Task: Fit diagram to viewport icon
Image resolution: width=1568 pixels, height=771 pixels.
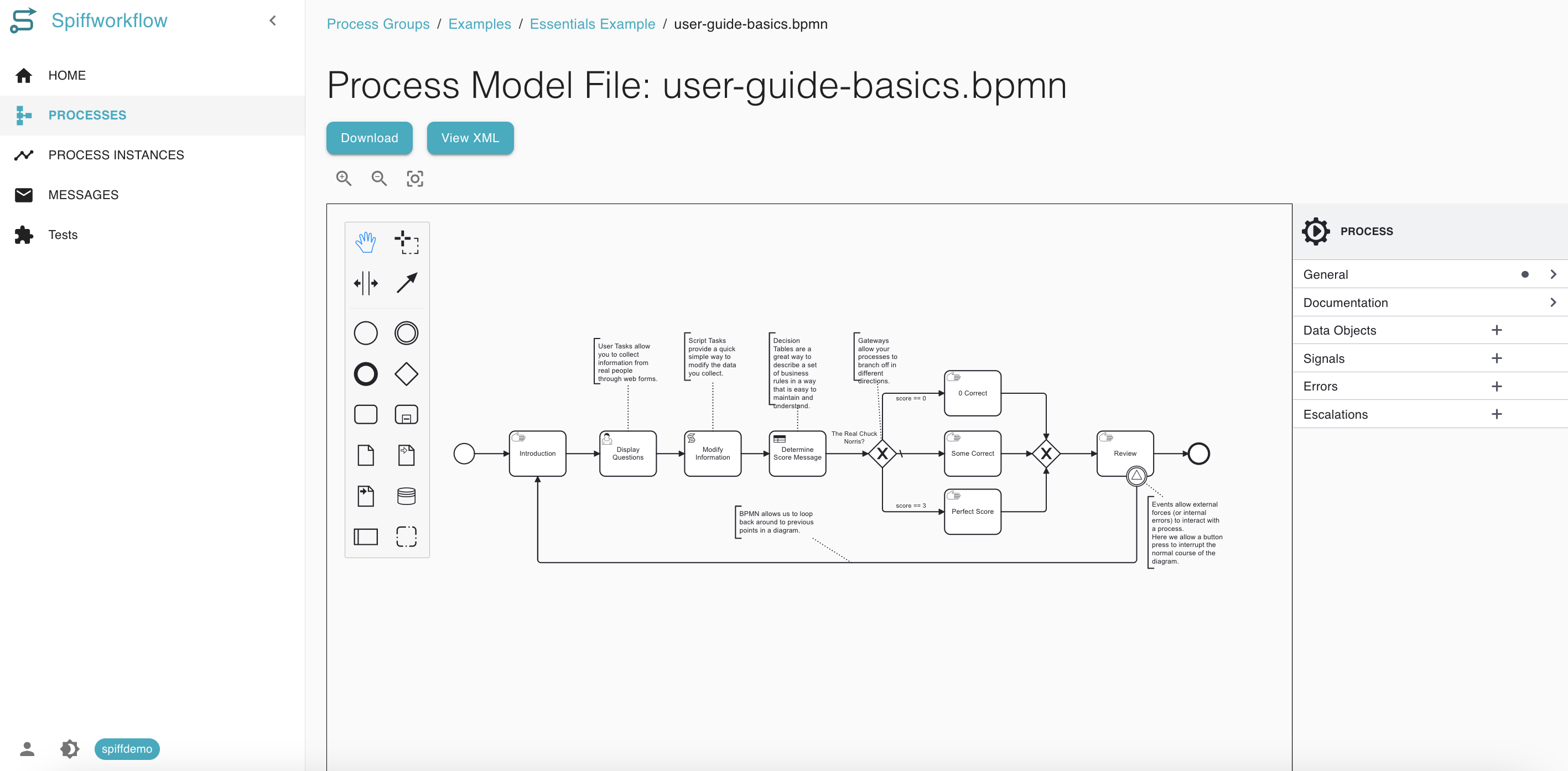Action: coord(414,178)
